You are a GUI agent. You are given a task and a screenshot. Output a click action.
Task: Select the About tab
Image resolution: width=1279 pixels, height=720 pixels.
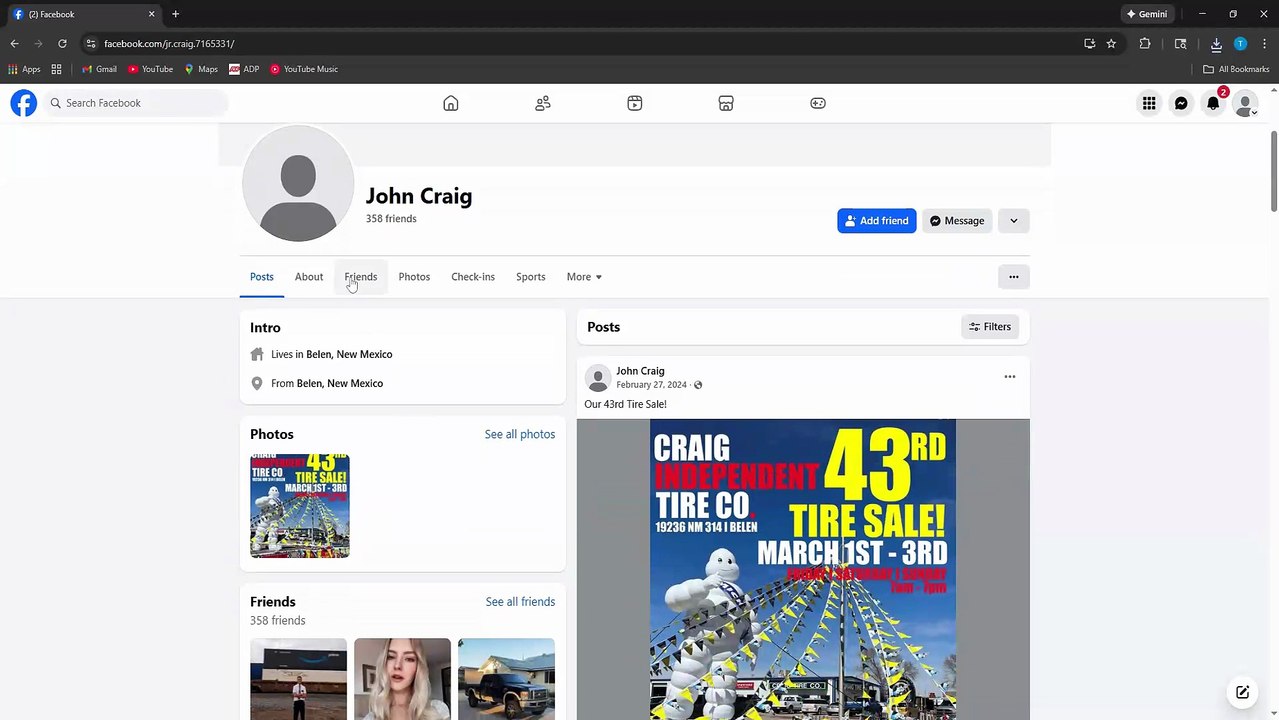(x=309, y=277)
